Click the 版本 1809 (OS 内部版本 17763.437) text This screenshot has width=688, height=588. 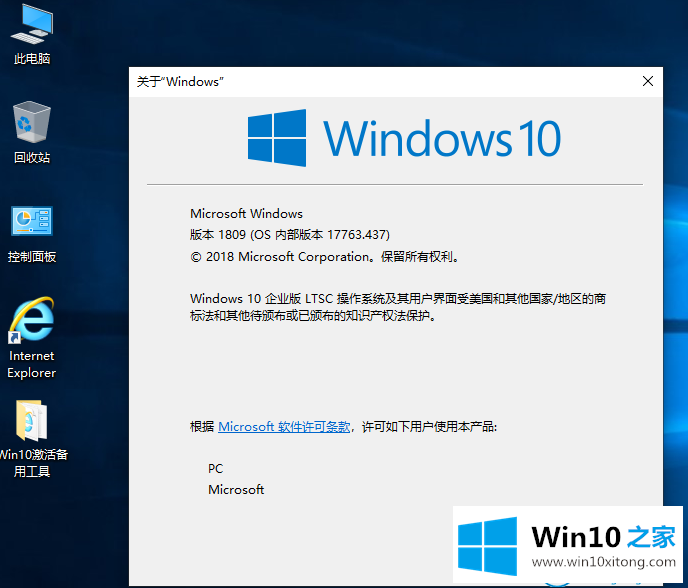(x=290, y=235)
